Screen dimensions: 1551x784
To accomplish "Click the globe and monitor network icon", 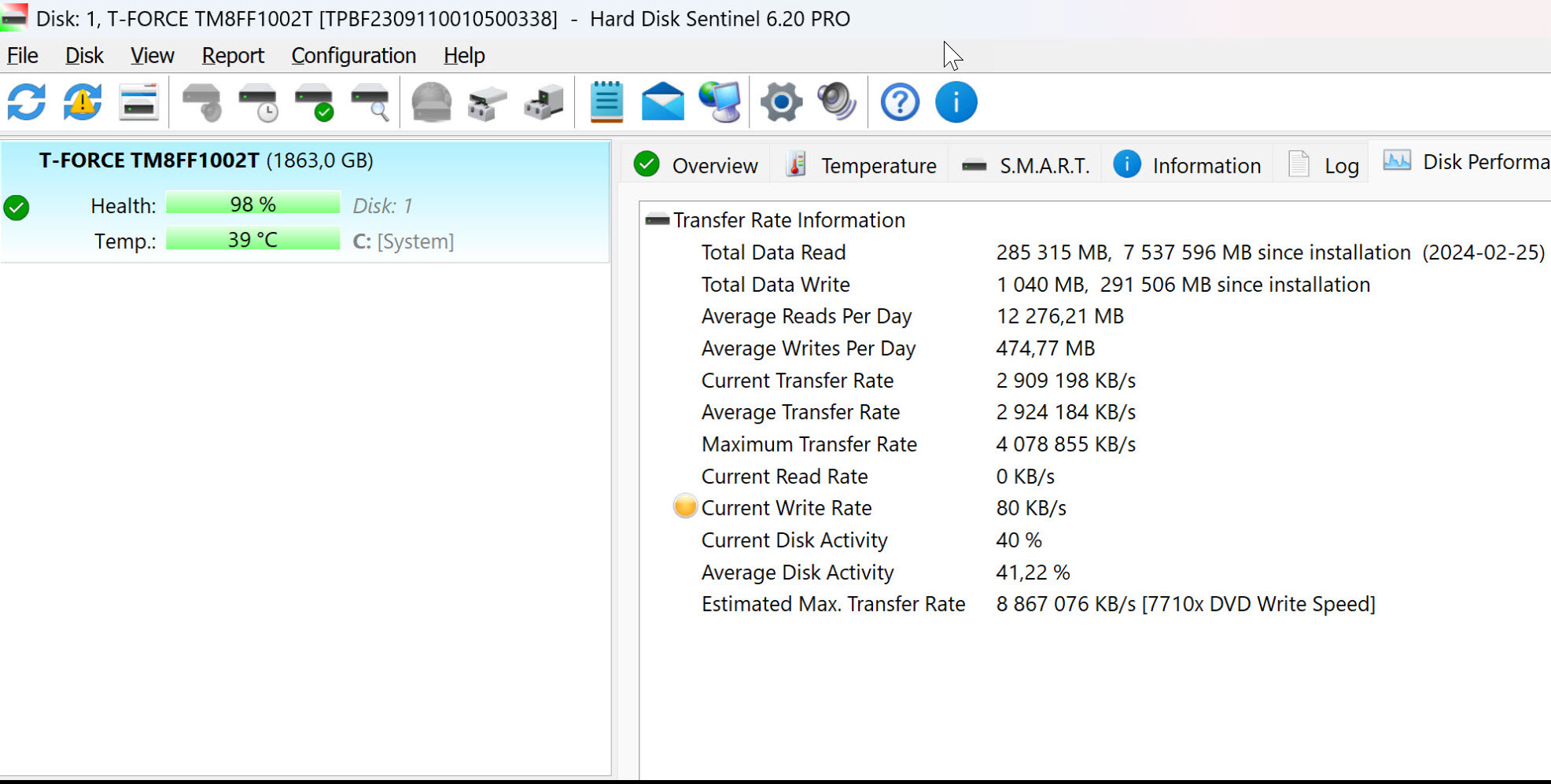I will (720, 102).
